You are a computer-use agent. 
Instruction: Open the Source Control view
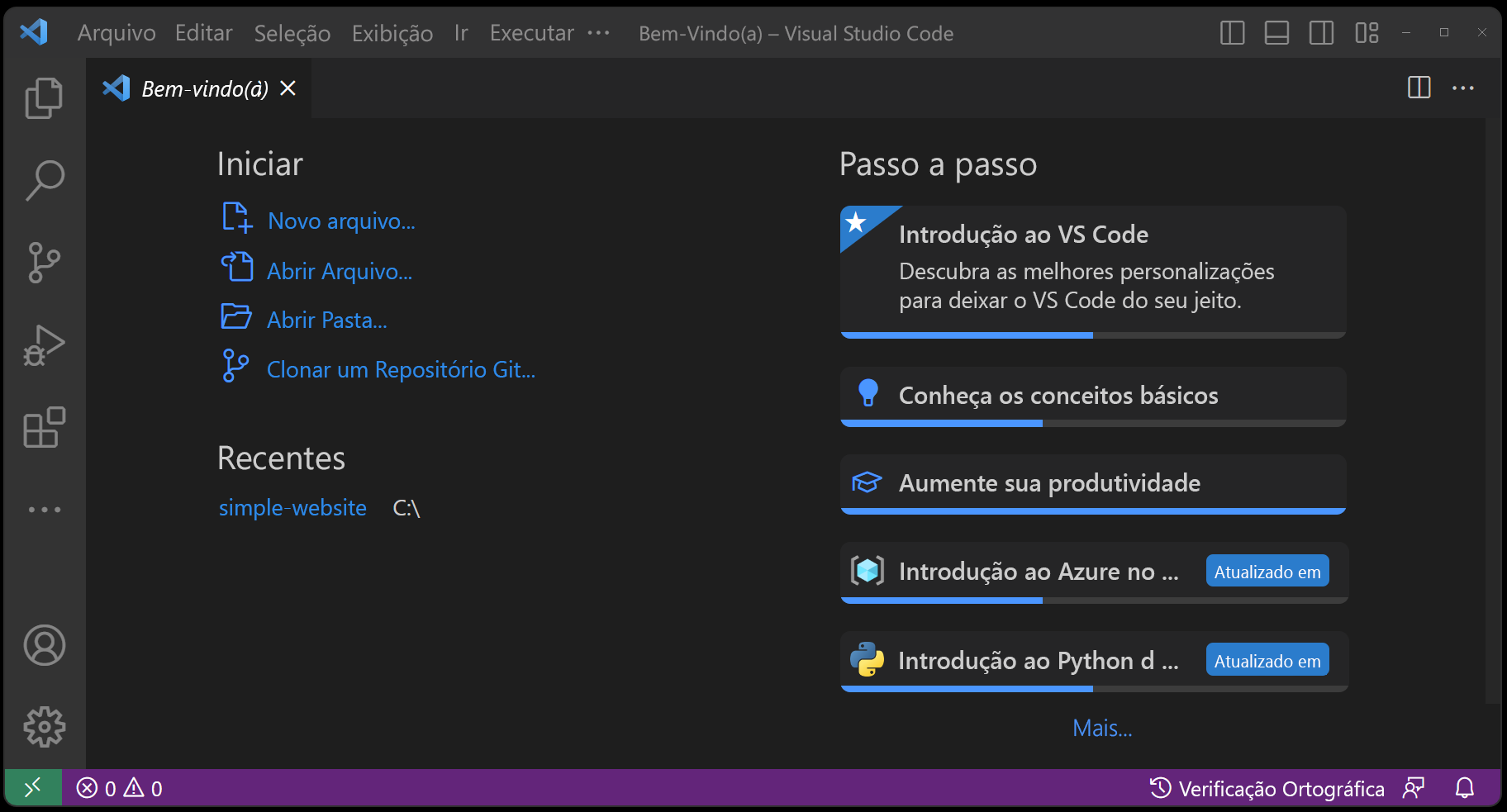(44, 263)
